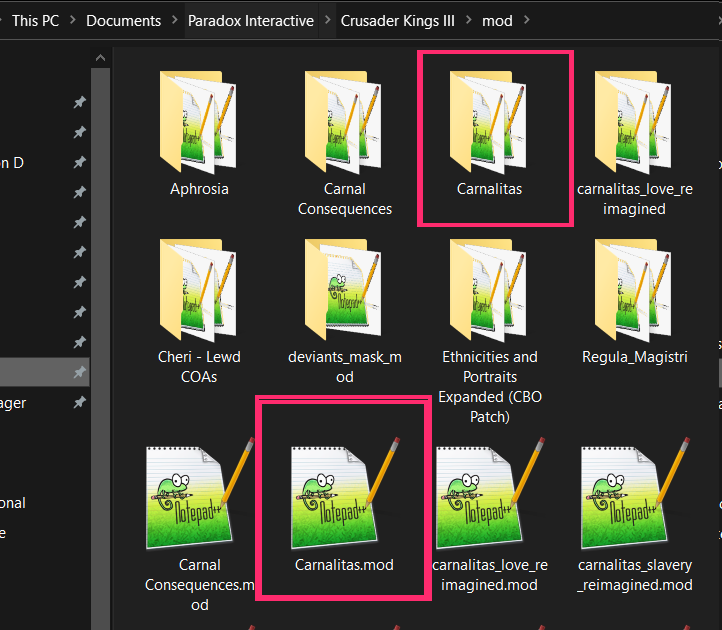
Task: Expand chevron after This PC breadcrumb
Action: [73, 20]
